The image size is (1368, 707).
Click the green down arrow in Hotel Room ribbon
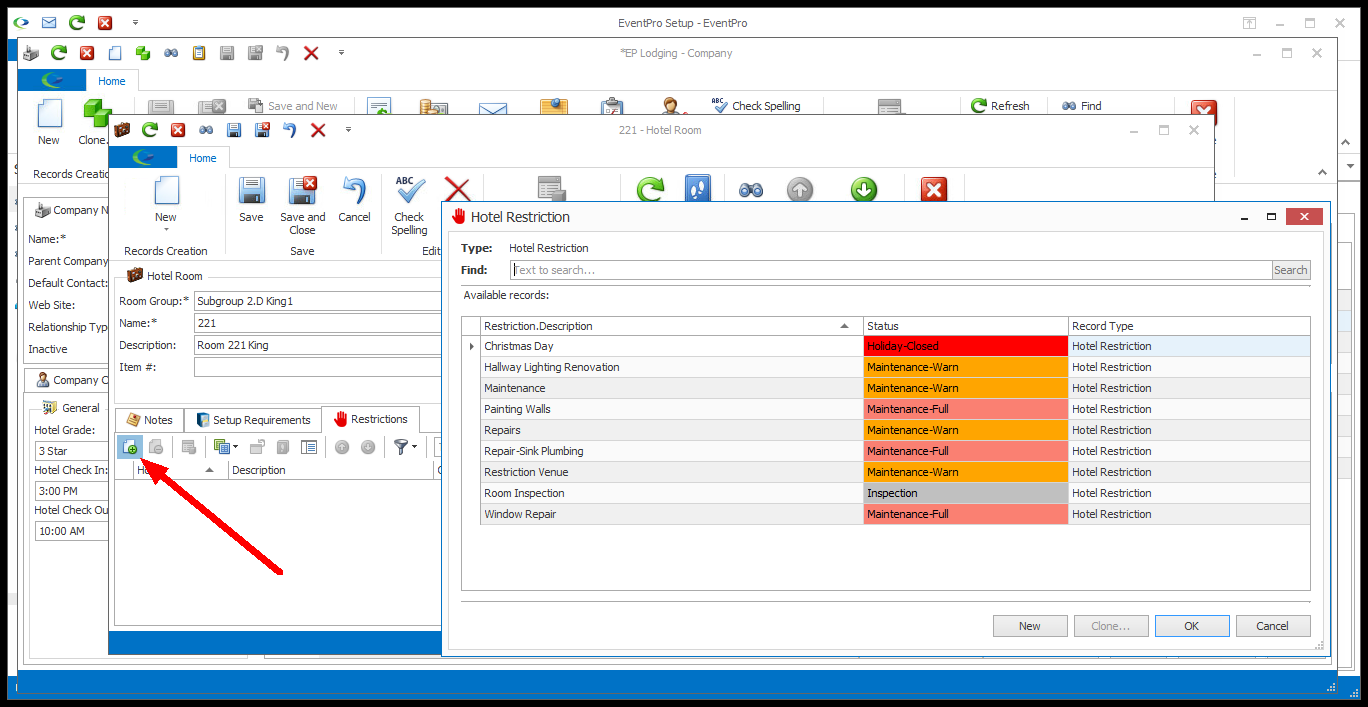(864, 189)
